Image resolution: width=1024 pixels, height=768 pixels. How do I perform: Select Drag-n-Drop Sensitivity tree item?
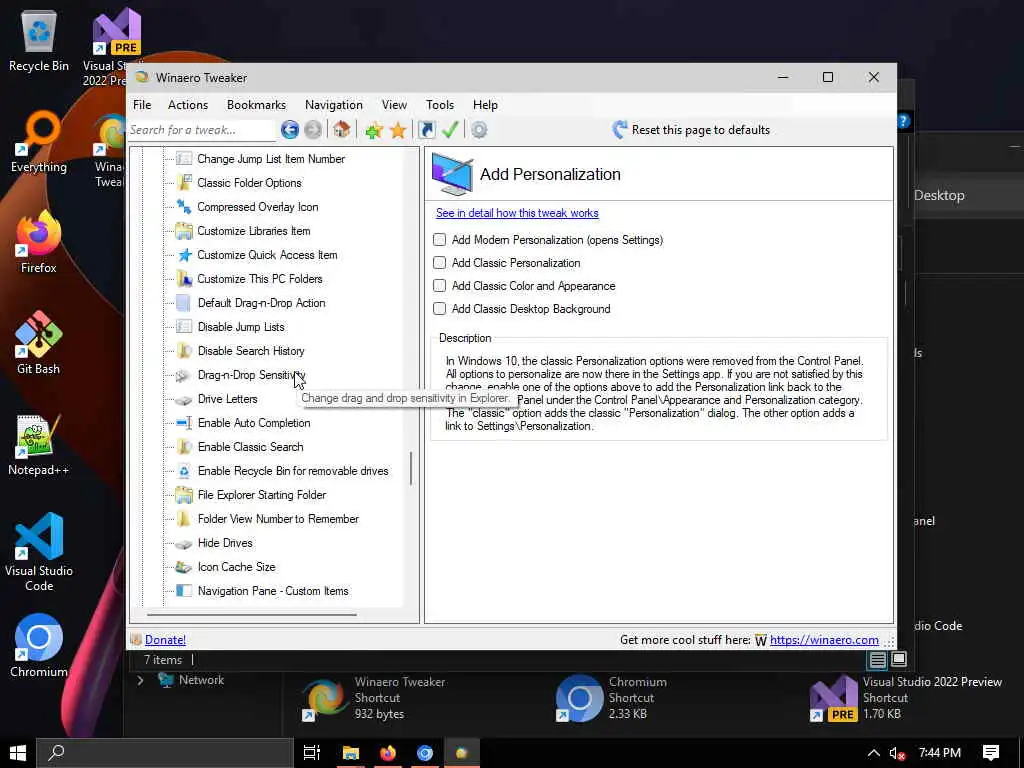[x=251, y=375]
